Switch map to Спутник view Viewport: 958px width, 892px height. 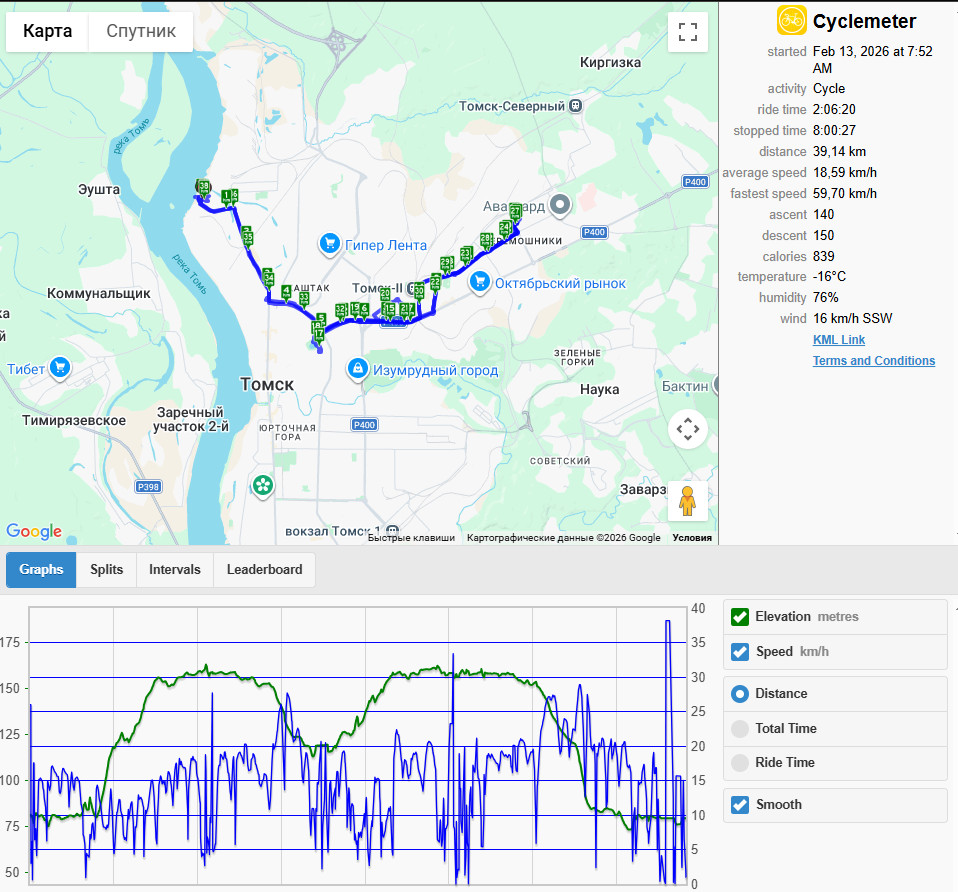(x=141, y=31)
